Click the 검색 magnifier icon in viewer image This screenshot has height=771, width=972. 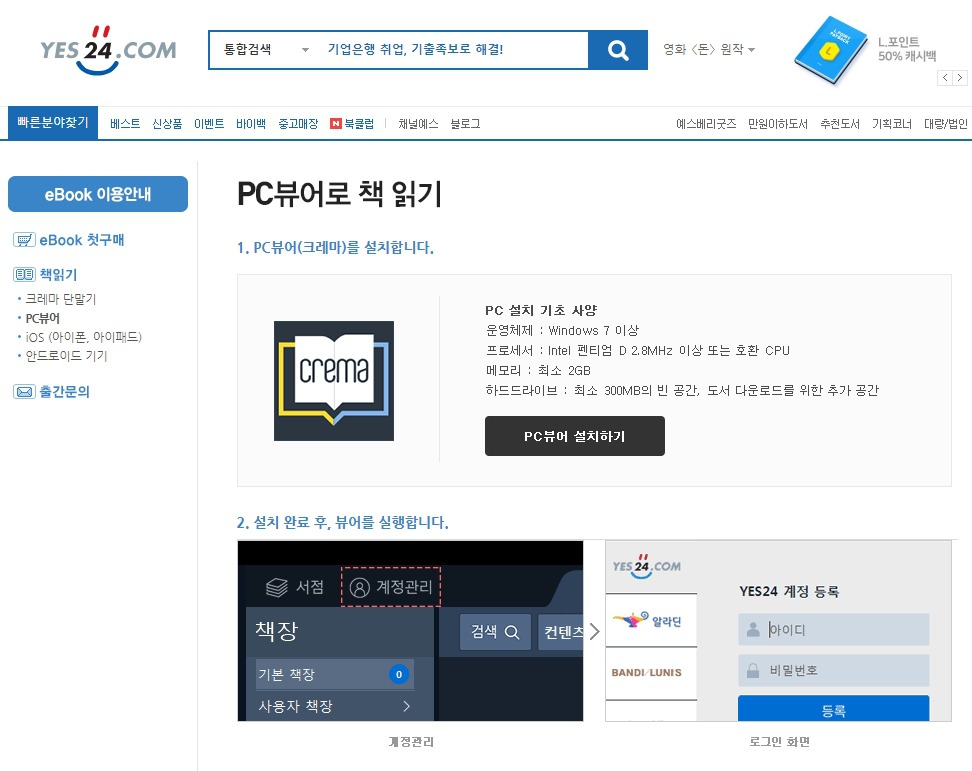pos(512,632)
